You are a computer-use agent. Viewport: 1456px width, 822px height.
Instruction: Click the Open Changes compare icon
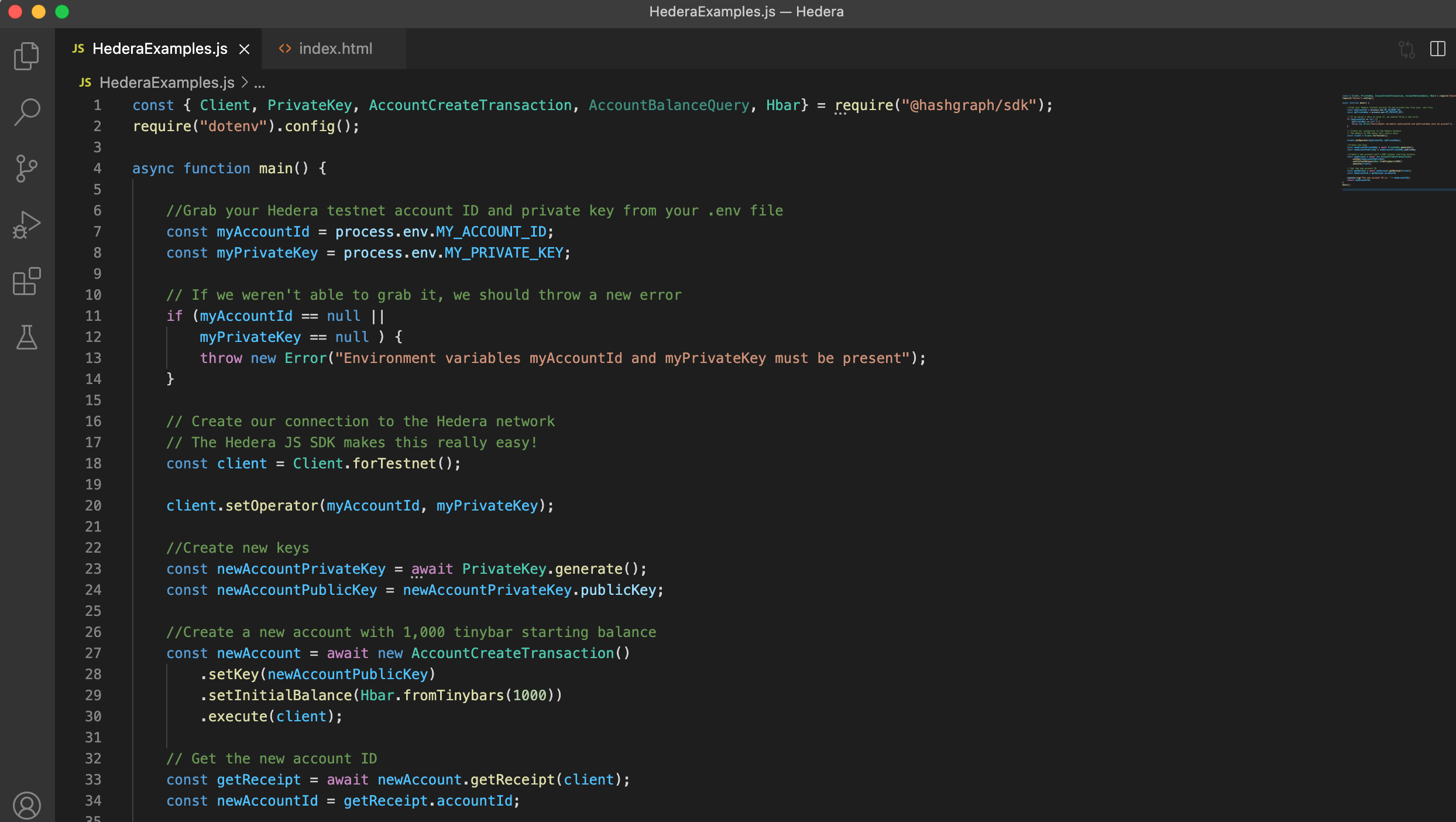(1407, 49)
